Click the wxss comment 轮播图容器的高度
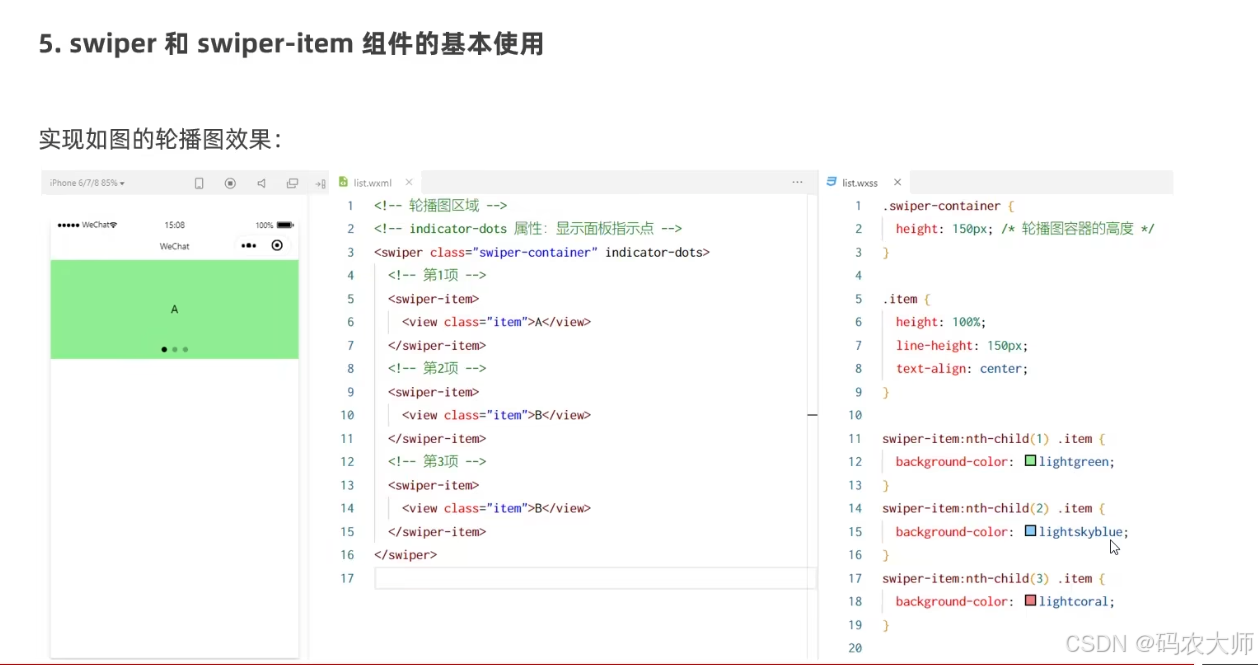Image resolution: width=1258 pixels, height=665 pixels. [1078, 229]
